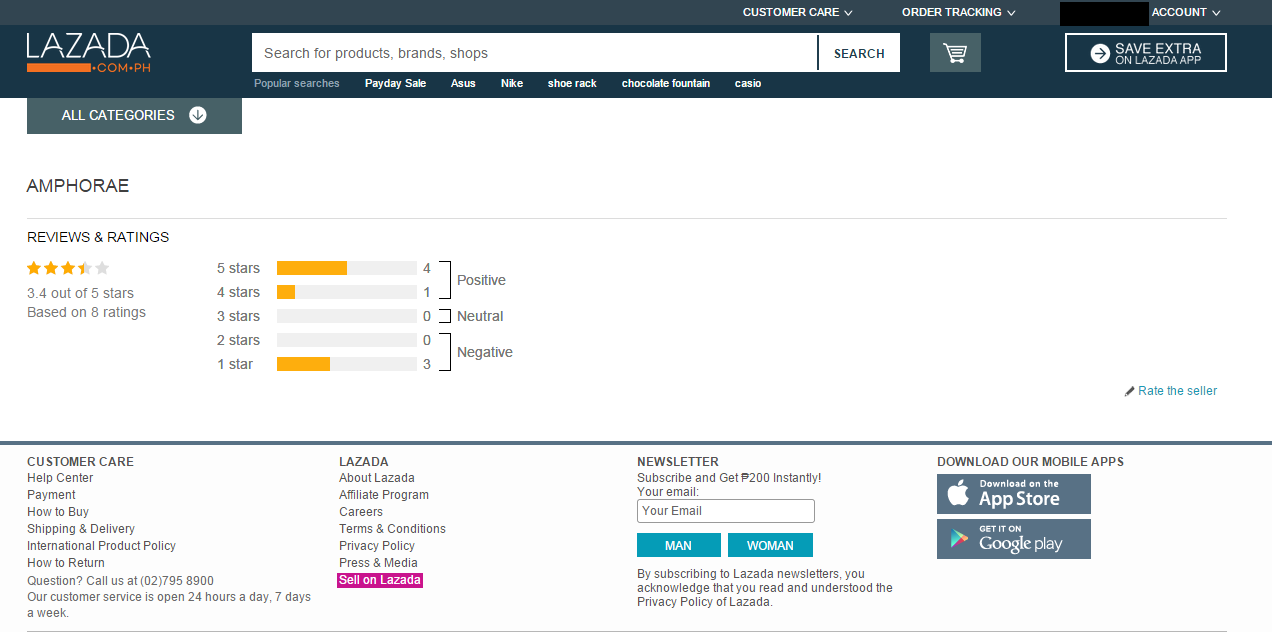The height and width of the screenshot is (632, 1272).
Task: Open Rate the seller link
Action: pyautogui.click(x=1178, y=391)
